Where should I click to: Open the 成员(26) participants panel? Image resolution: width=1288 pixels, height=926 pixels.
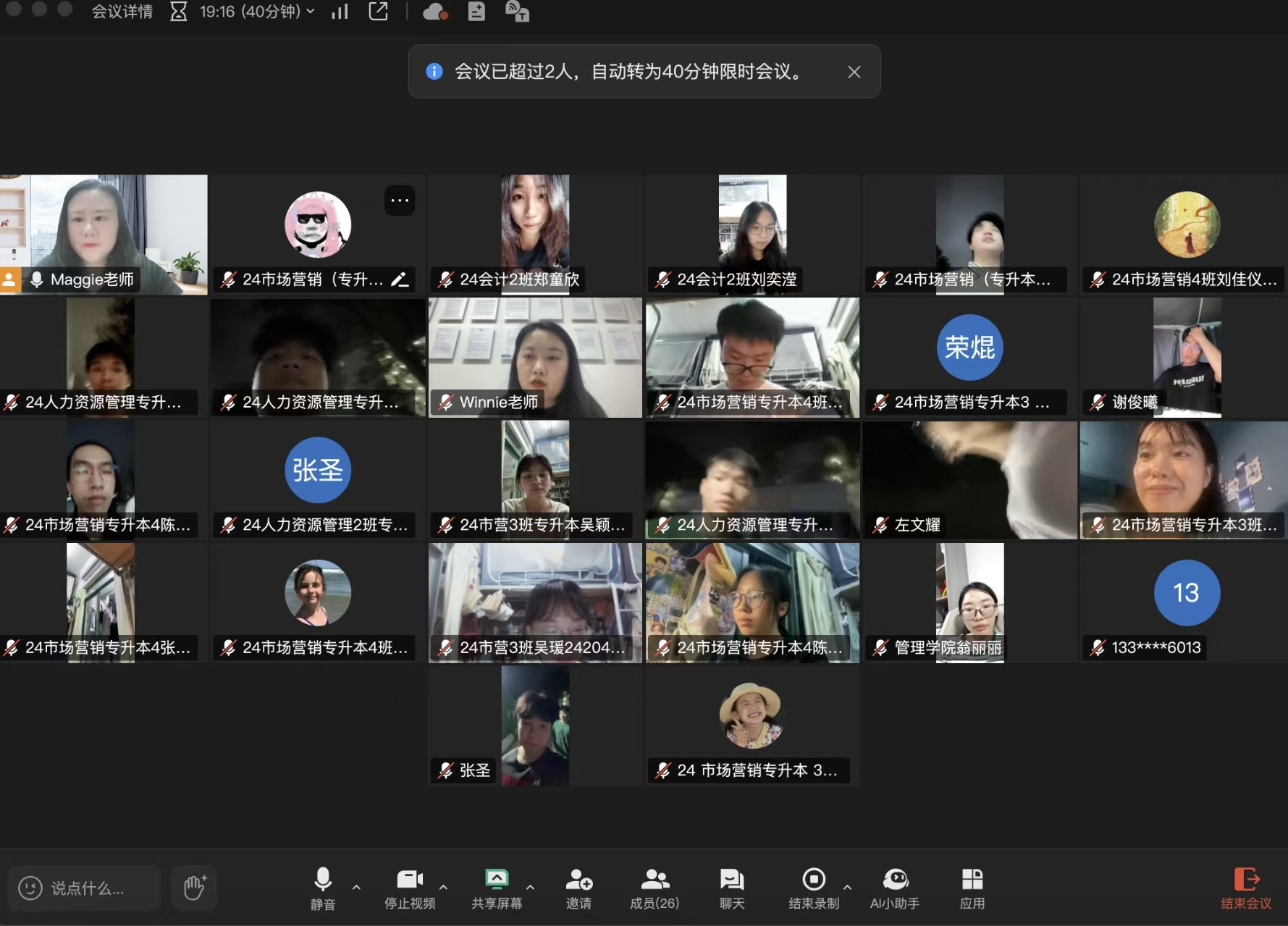(x=654, y=888)
